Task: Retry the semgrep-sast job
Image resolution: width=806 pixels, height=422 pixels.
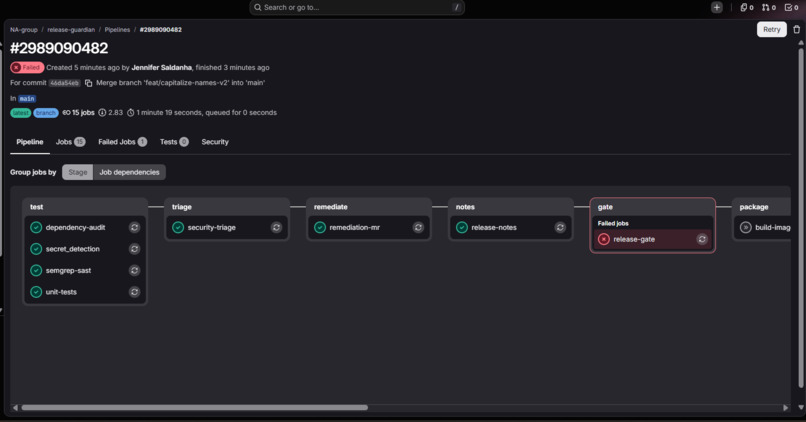Action: (x=134, y=270)
